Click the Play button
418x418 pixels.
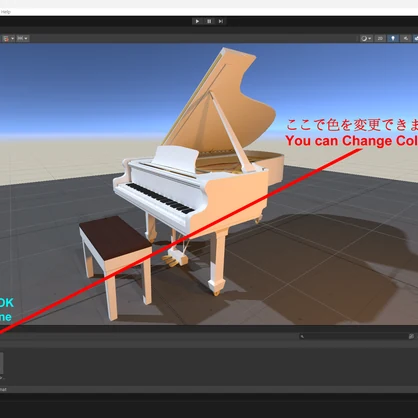[197, 21]
